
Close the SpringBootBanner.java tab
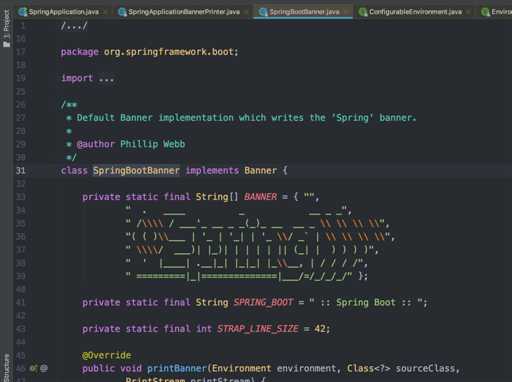pos(347,12)
